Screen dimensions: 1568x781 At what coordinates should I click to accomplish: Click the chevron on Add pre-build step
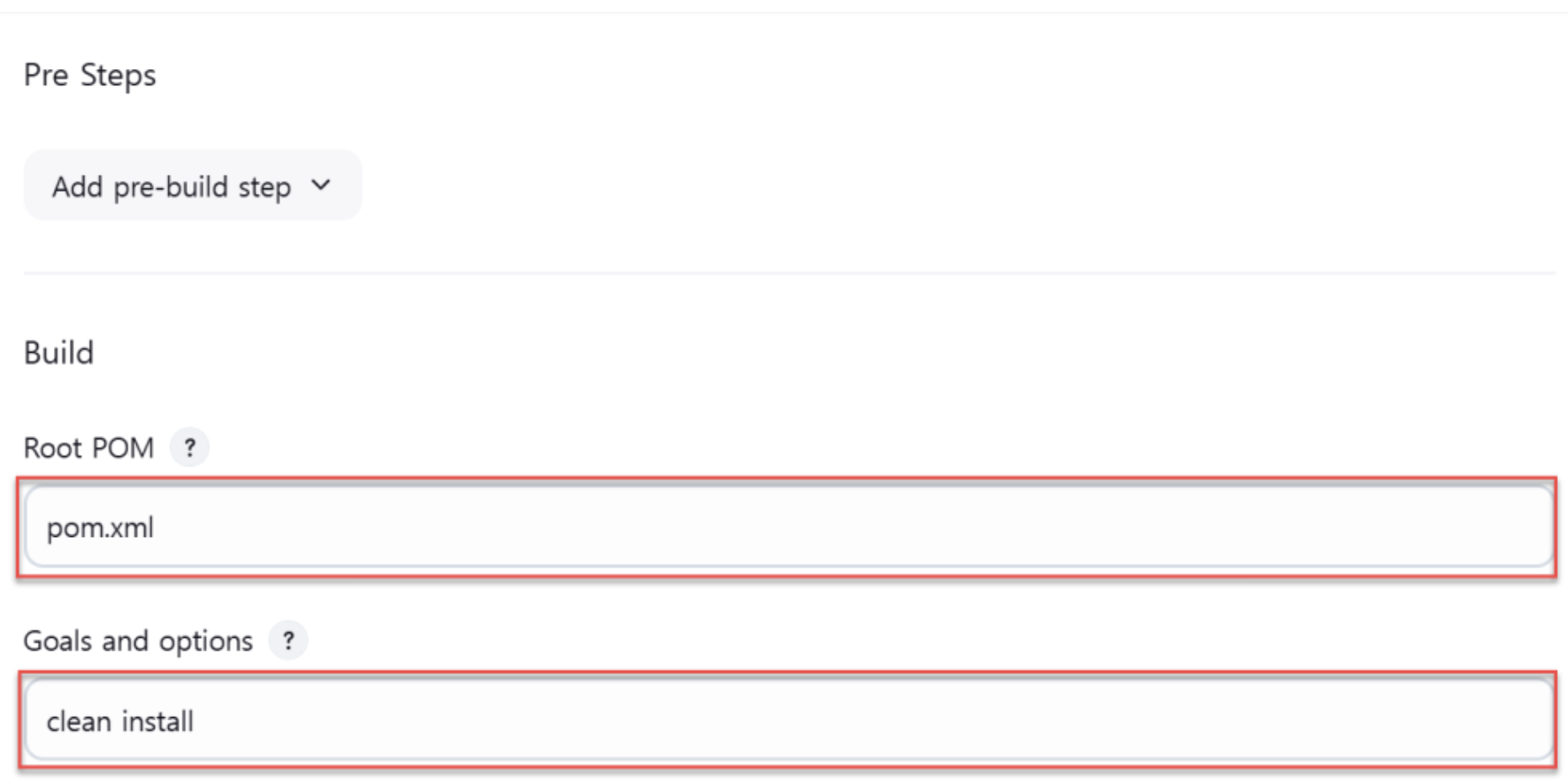tap(320, 185)
